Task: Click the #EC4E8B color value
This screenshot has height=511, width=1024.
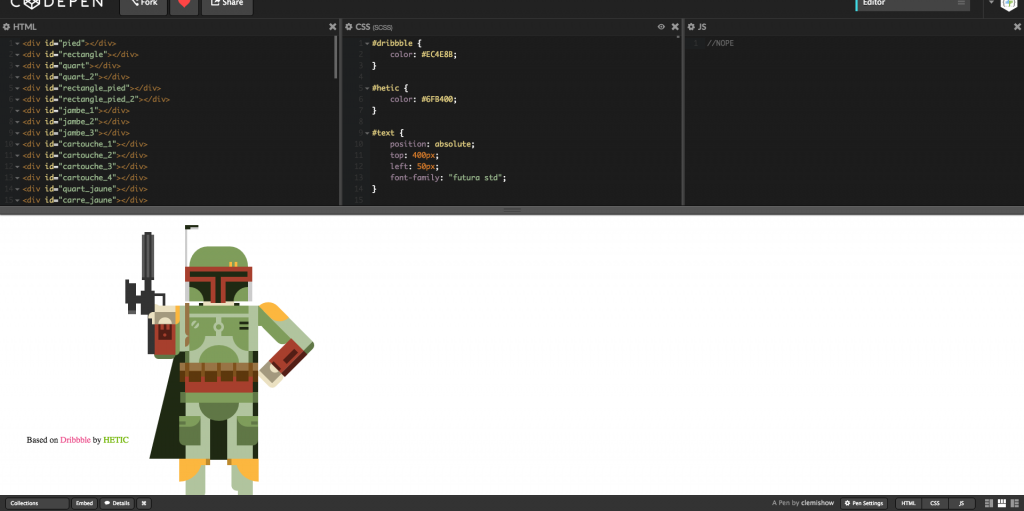Action: [x=440, y=54]
